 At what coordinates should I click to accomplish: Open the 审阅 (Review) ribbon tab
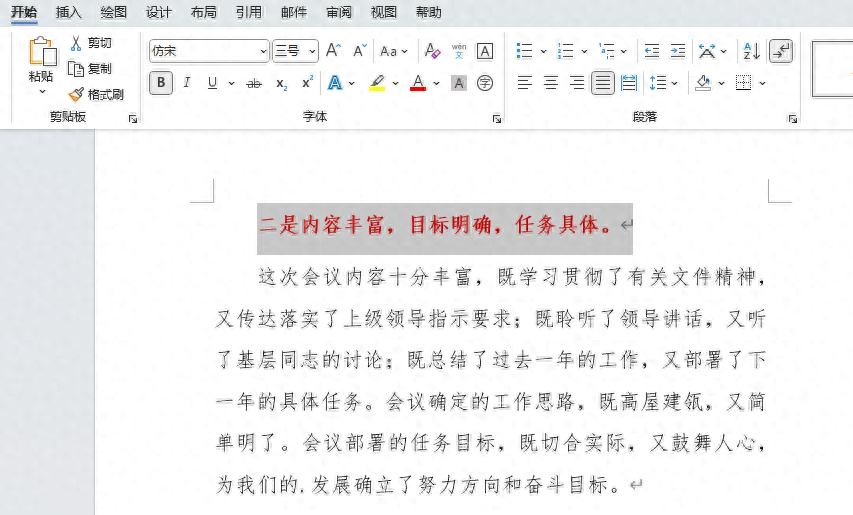(339, 12)
